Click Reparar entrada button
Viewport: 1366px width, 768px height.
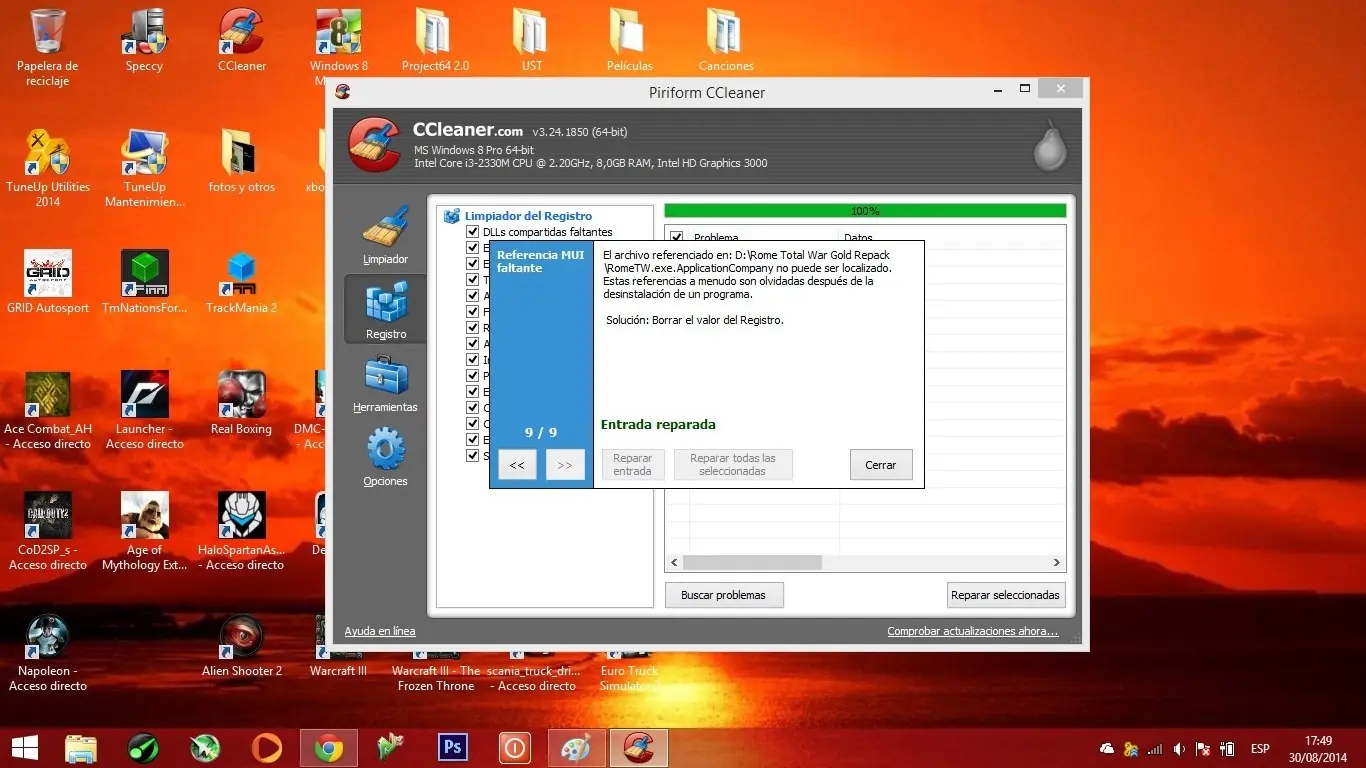point(633,465)
